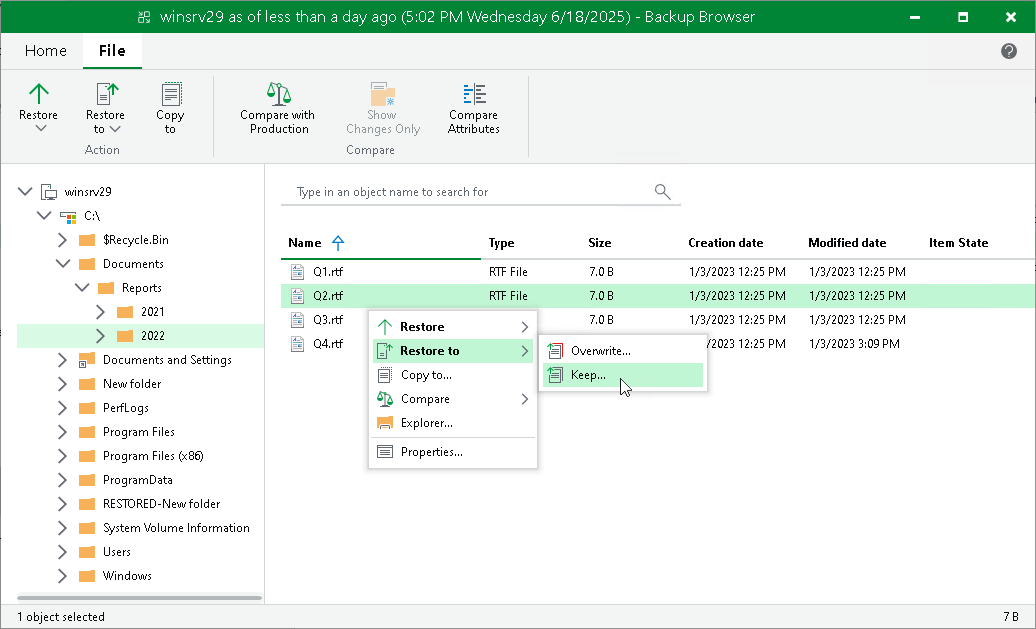Click the tree pane horizontal scrollbar

[x=139, y=598]
